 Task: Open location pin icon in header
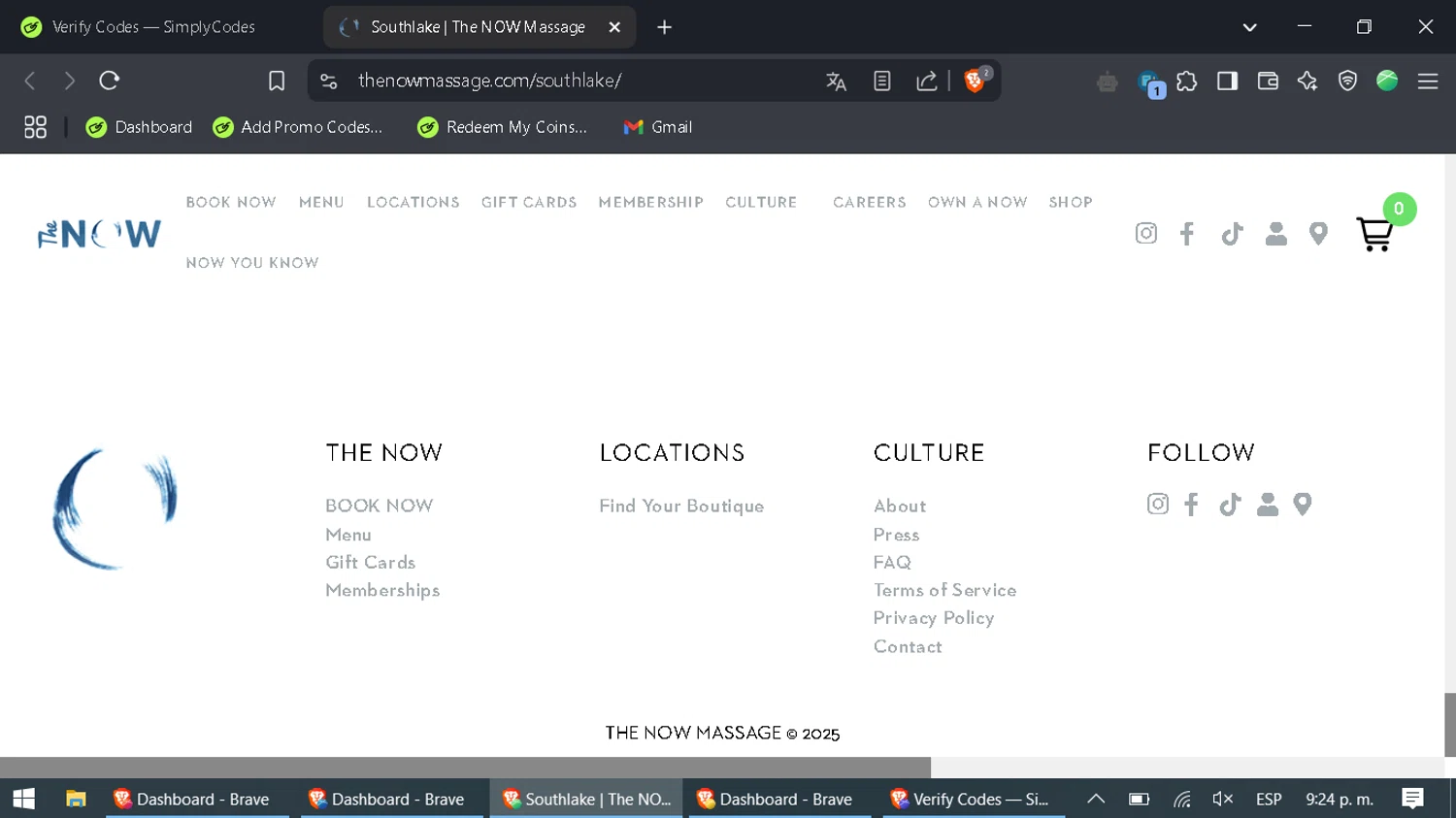(x=1318, y=233)
